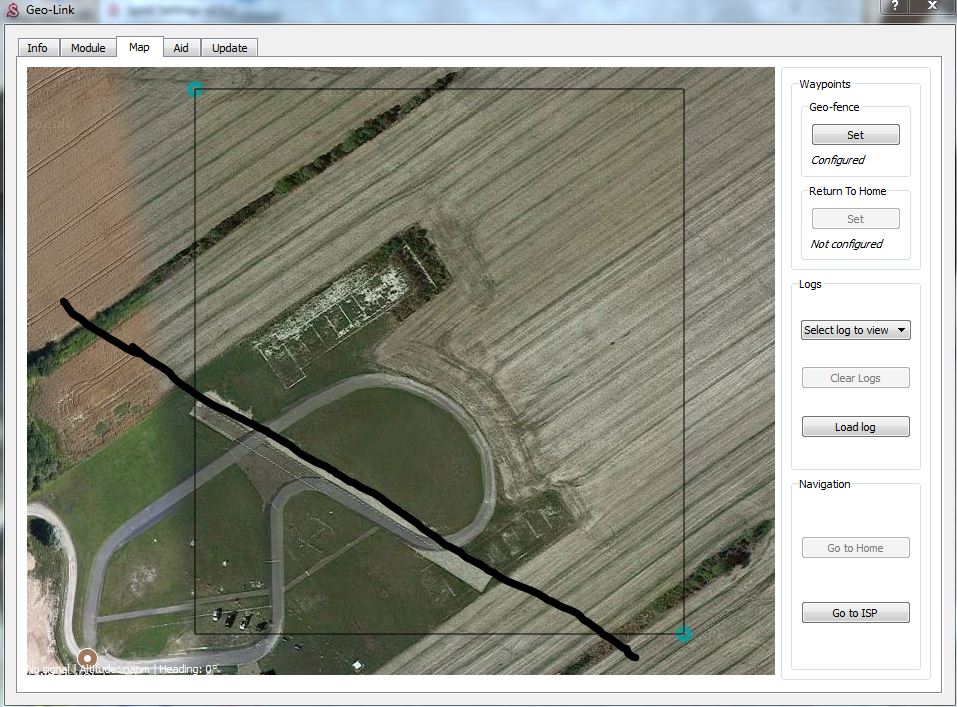957x707 pixels.
Task: Click the Geo-Link app icon in title bar
Action: tap(12, 9)
